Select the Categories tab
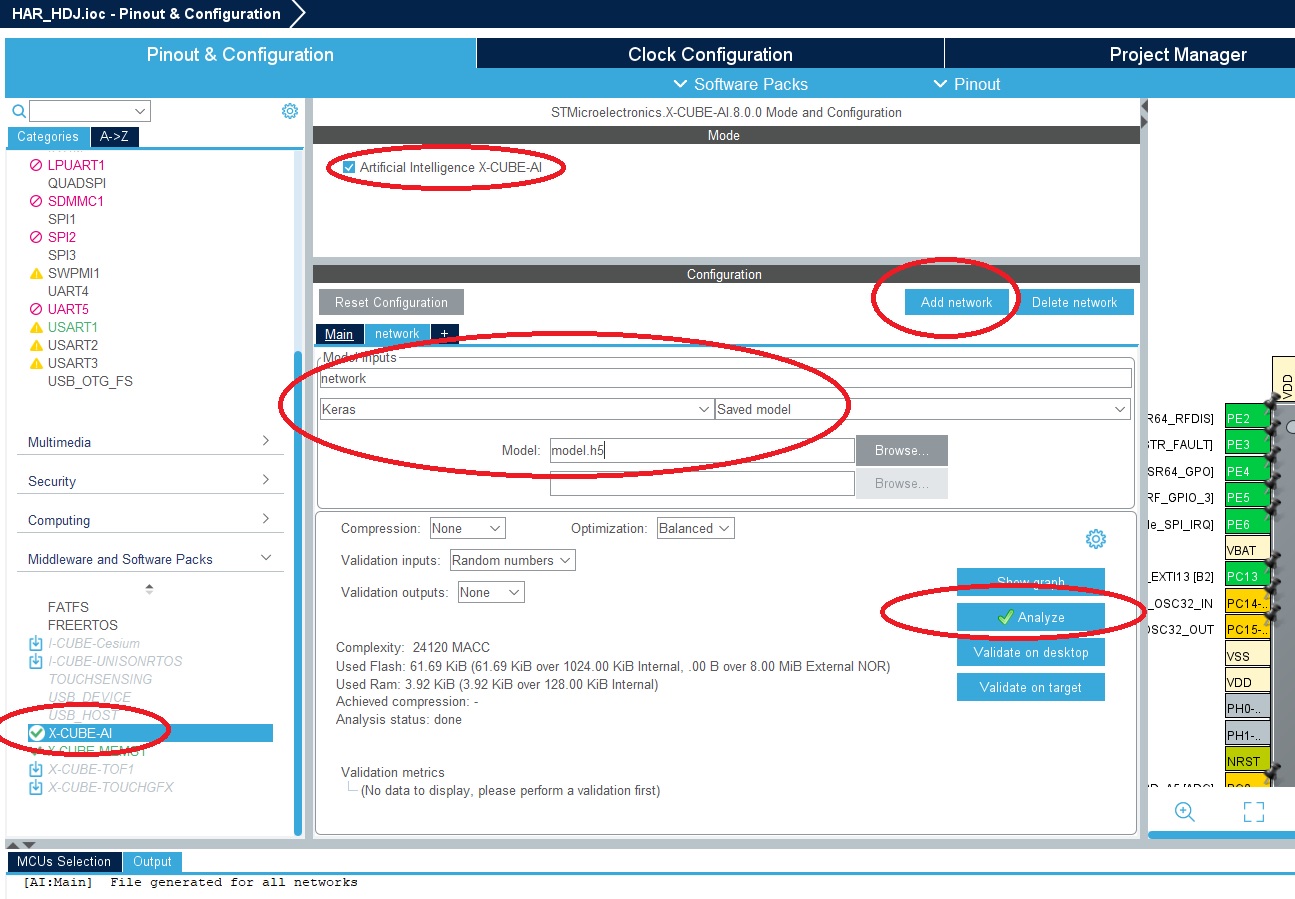 click(48, 137)
